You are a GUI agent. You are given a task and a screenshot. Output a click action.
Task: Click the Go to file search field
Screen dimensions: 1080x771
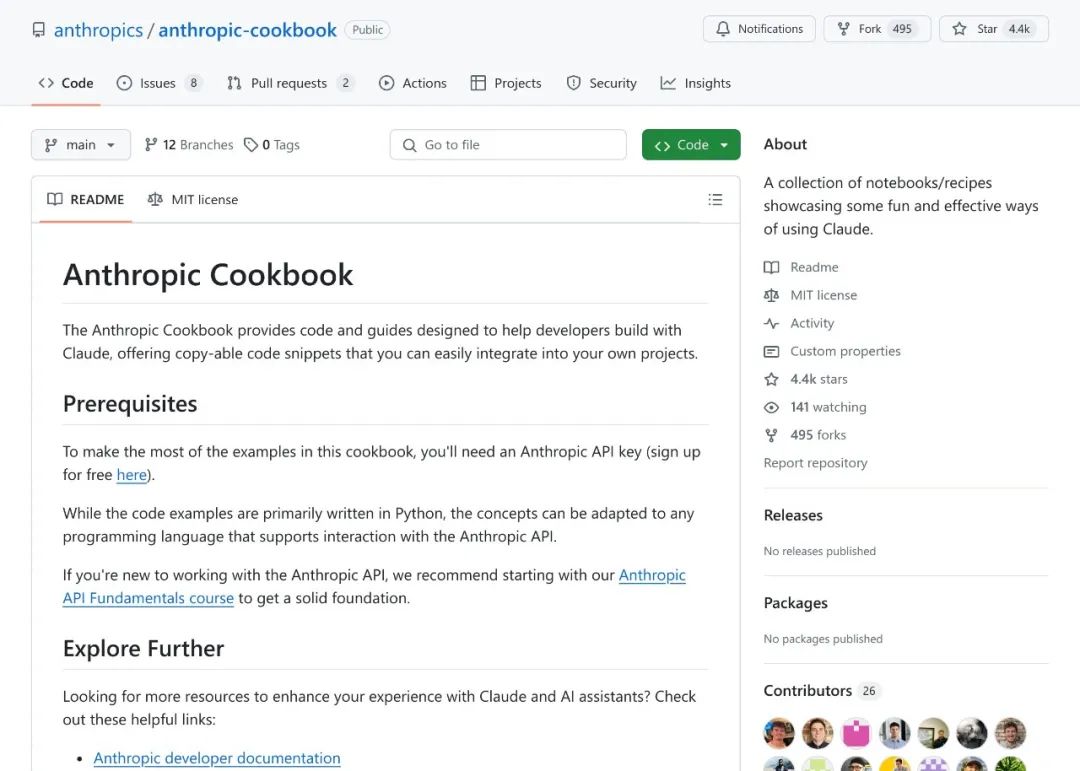pyautogui.click(x=508, y=145)
